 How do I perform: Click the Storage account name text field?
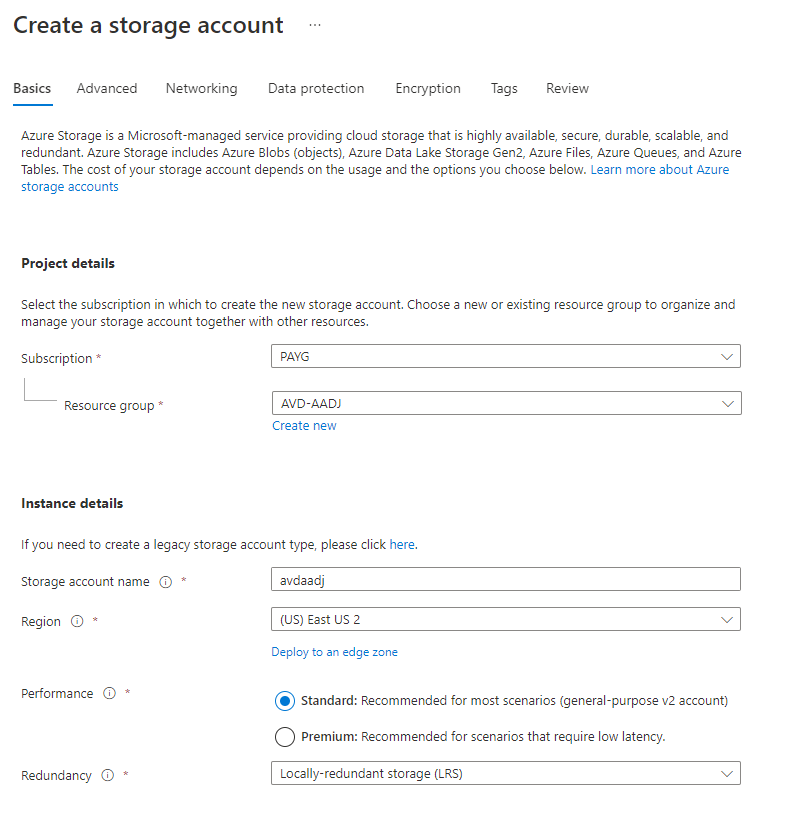point(505,580)
